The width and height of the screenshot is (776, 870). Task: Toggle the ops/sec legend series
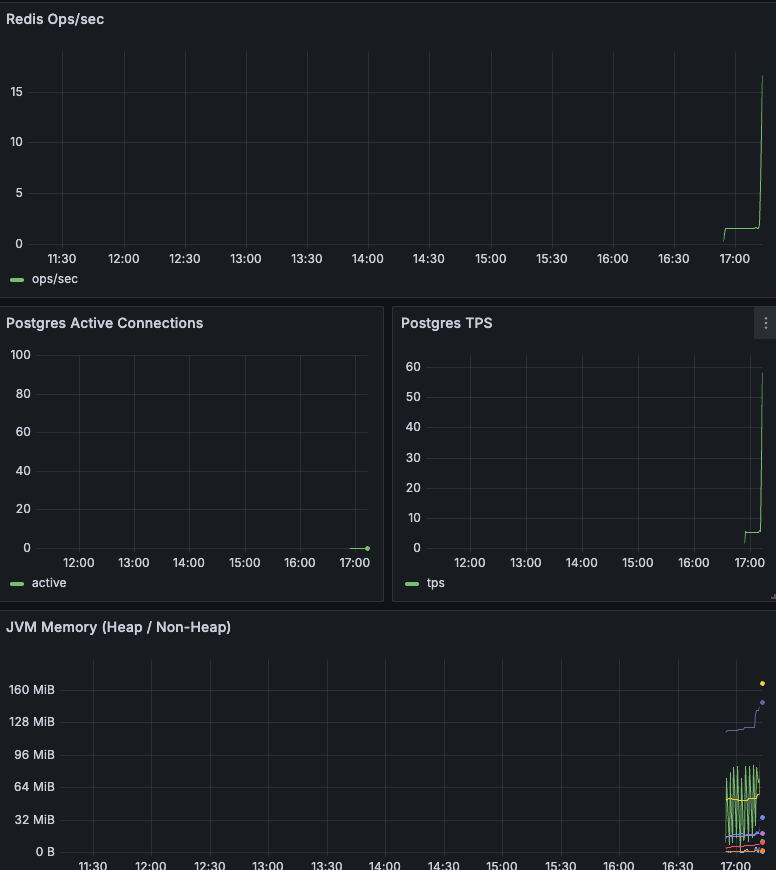click(x=55, y=279)
